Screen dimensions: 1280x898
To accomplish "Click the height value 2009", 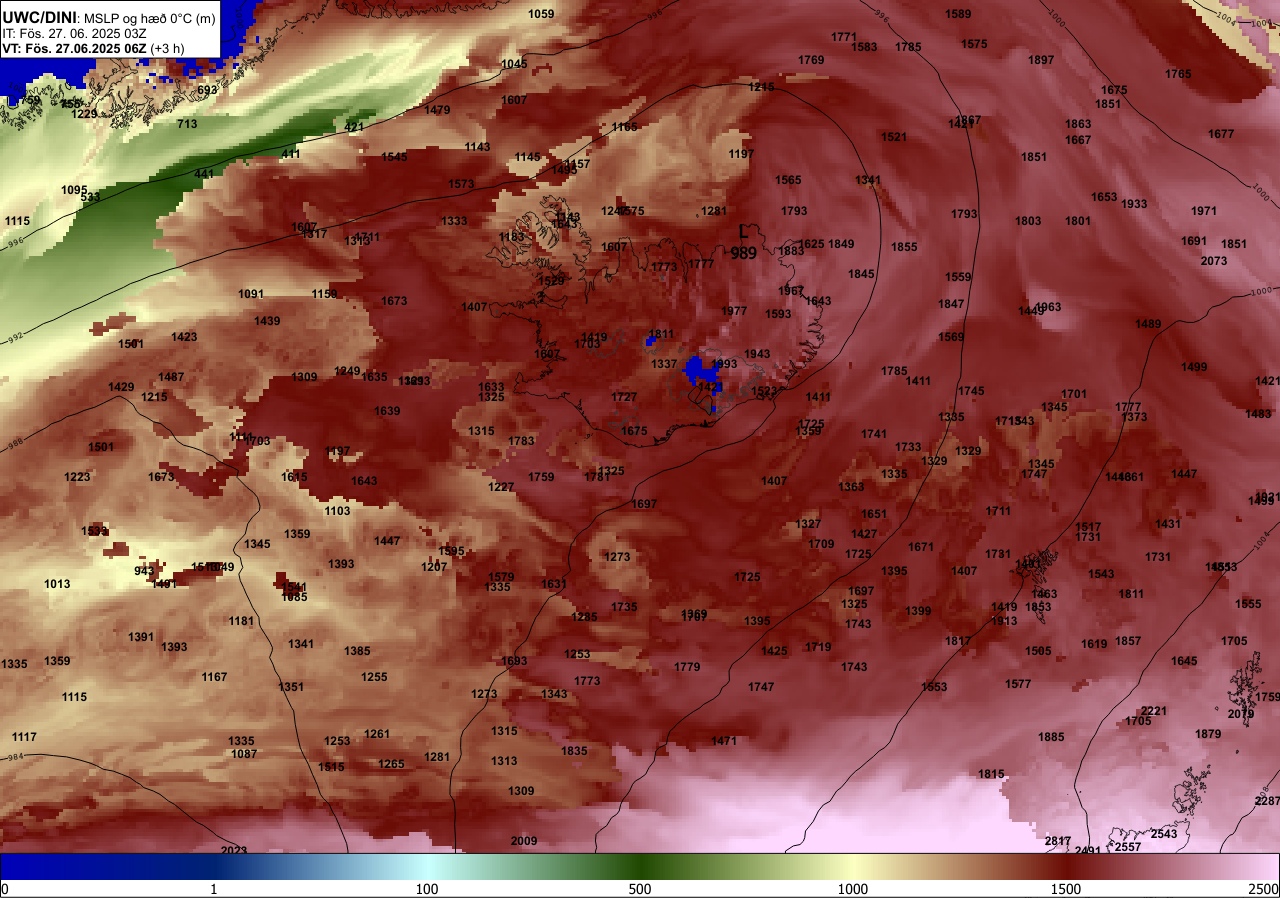I will (524, 841).
